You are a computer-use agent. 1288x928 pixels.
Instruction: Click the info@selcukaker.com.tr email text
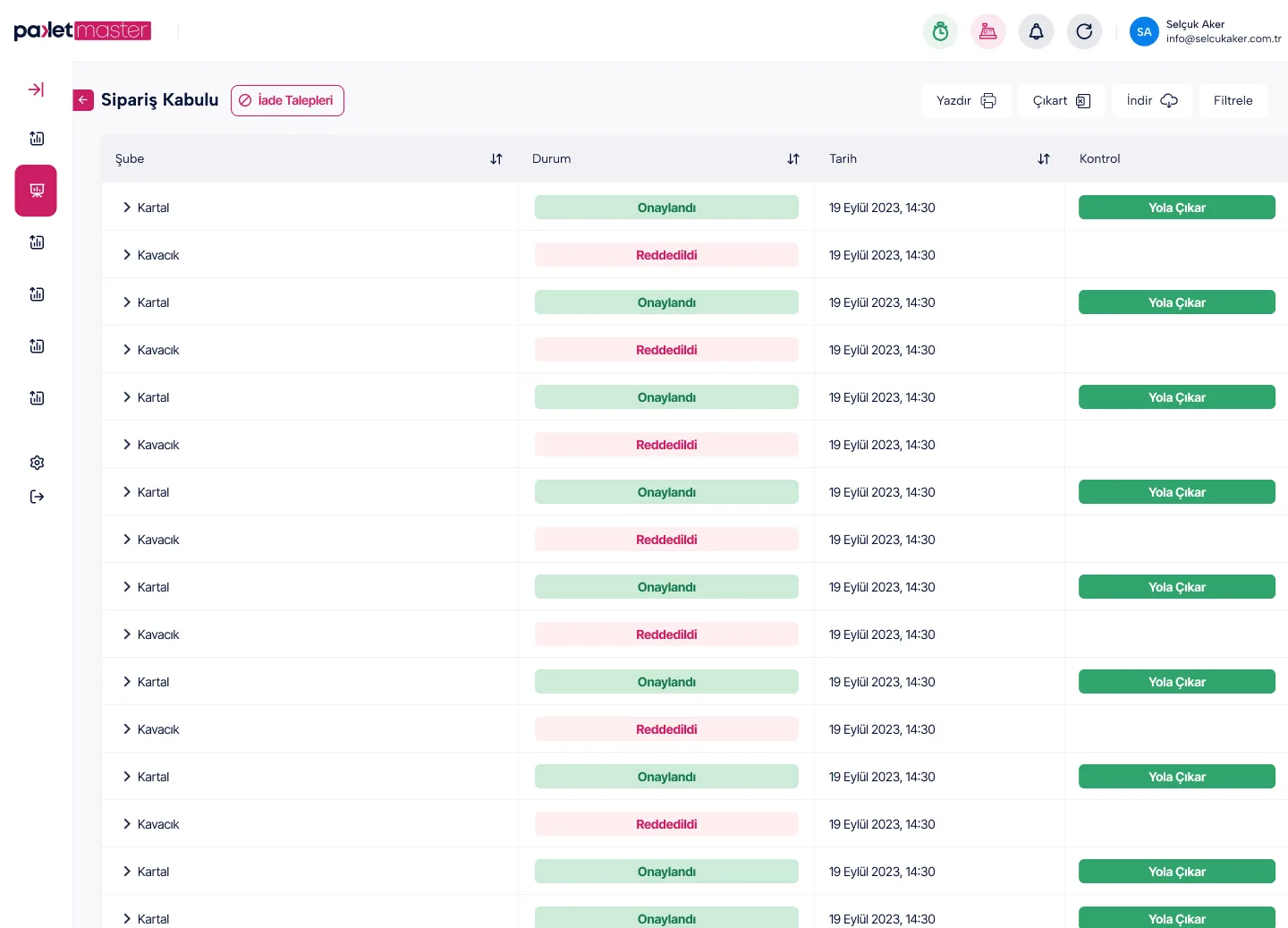click(1224, 38)
